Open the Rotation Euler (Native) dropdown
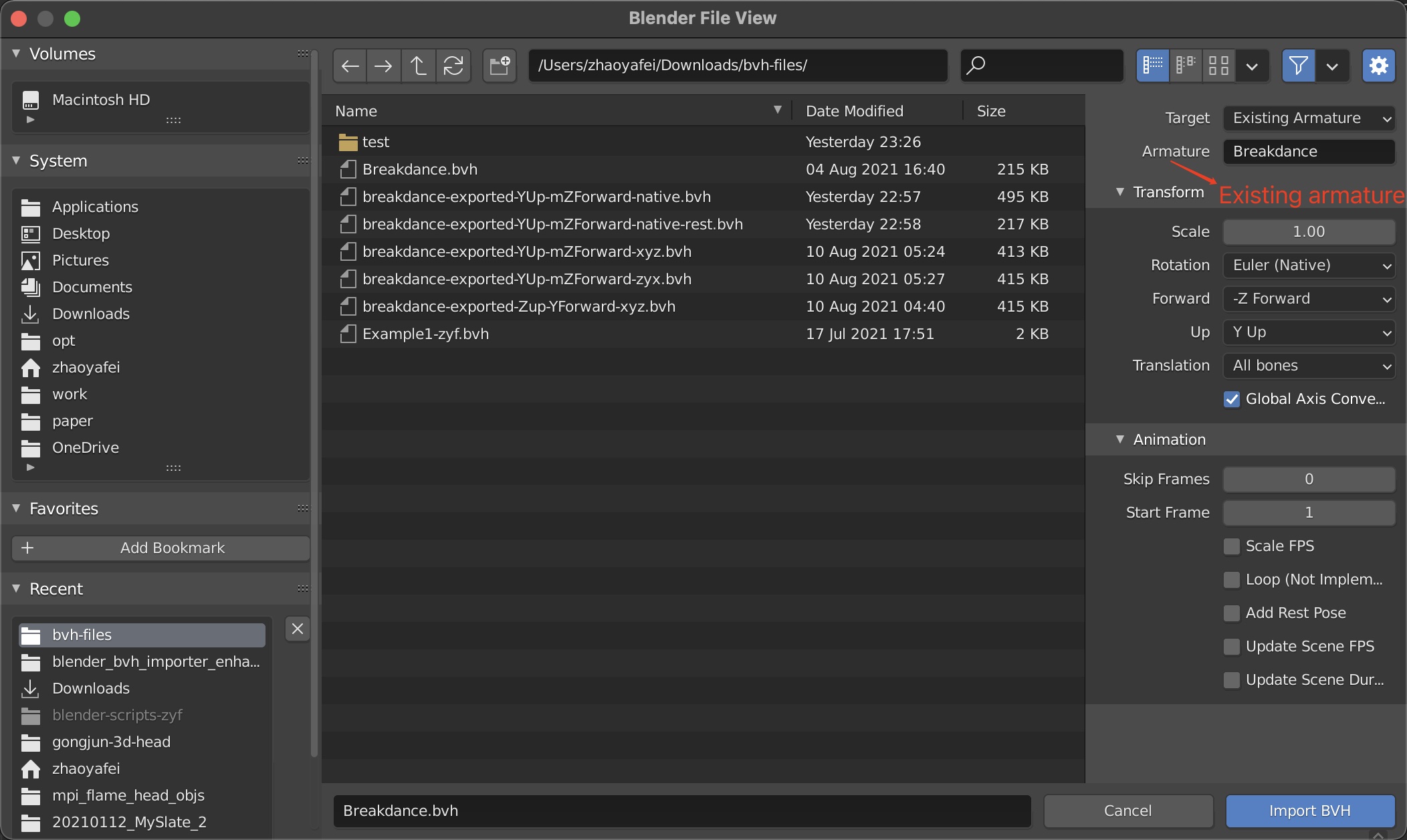Image resolution: width=1407 pixels, height=840 pixels. (1309, 266)
